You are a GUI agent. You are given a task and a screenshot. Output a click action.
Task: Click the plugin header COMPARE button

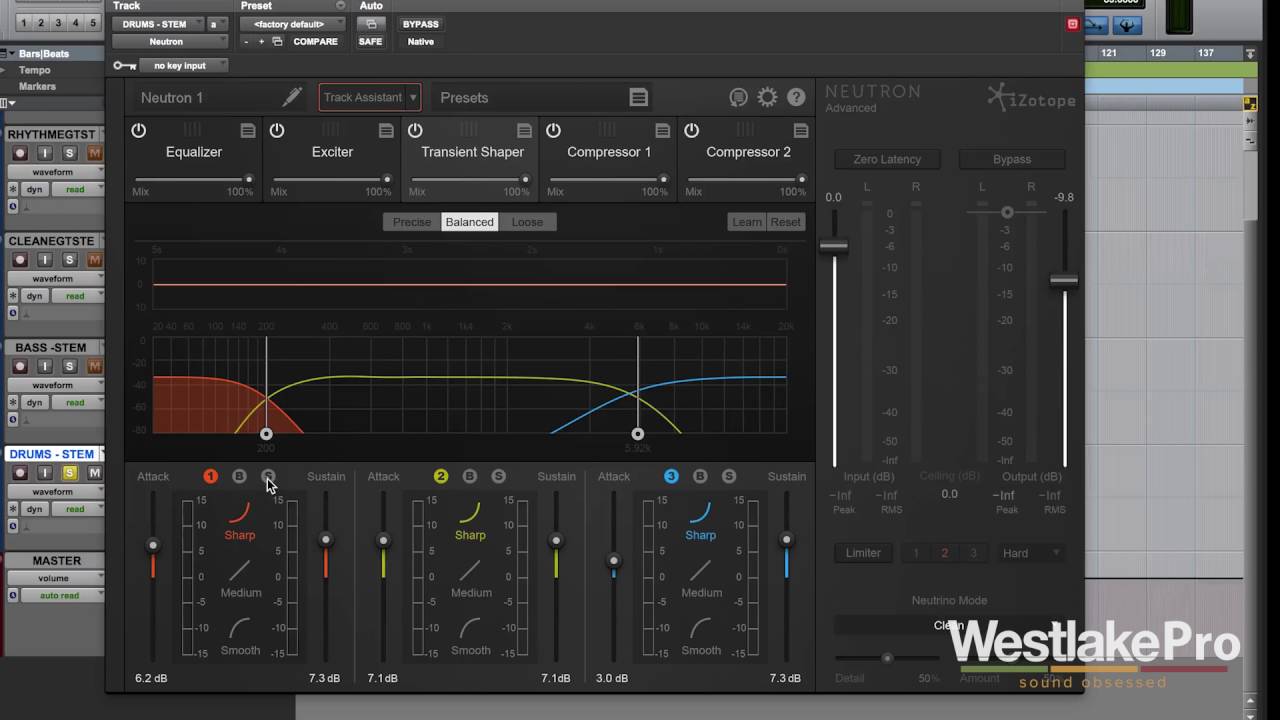315,42
